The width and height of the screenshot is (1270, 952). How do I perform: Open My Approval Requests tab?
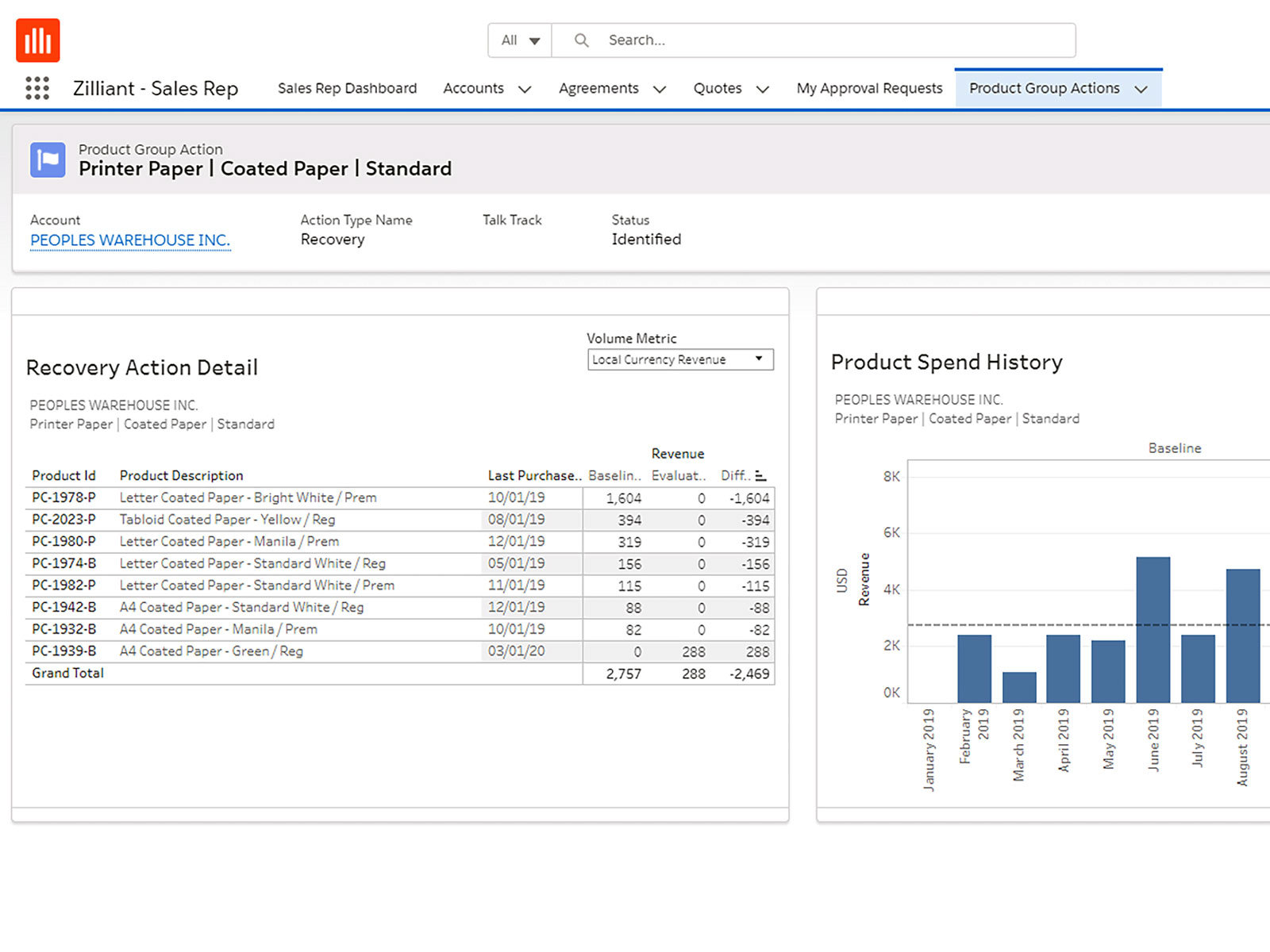tap(869, 88)
